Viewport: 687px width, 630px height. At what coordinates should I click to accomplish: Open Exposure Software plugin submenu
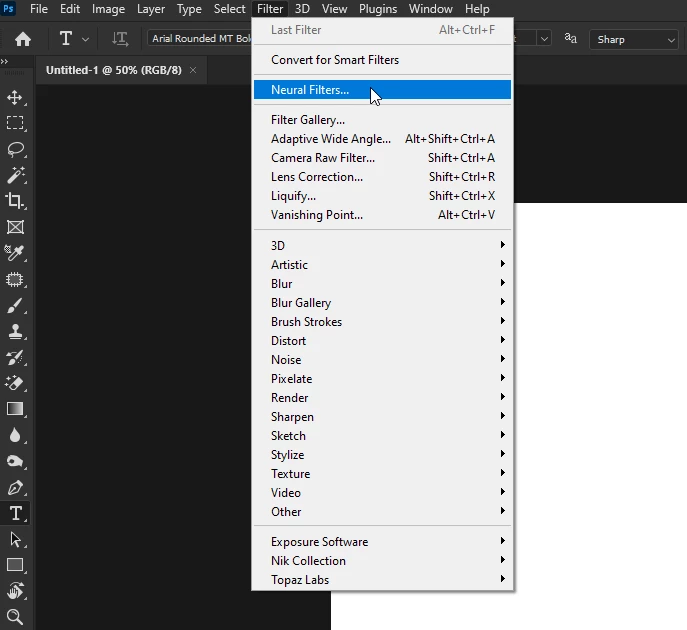point(382,542)
